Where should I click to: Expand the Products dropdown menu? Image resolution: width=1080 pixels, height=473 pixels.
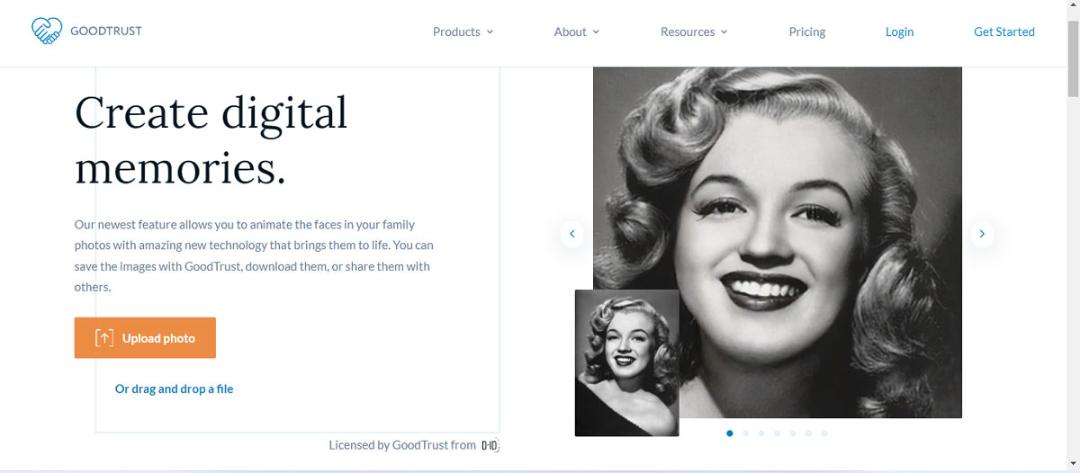[x=463, y=32]
